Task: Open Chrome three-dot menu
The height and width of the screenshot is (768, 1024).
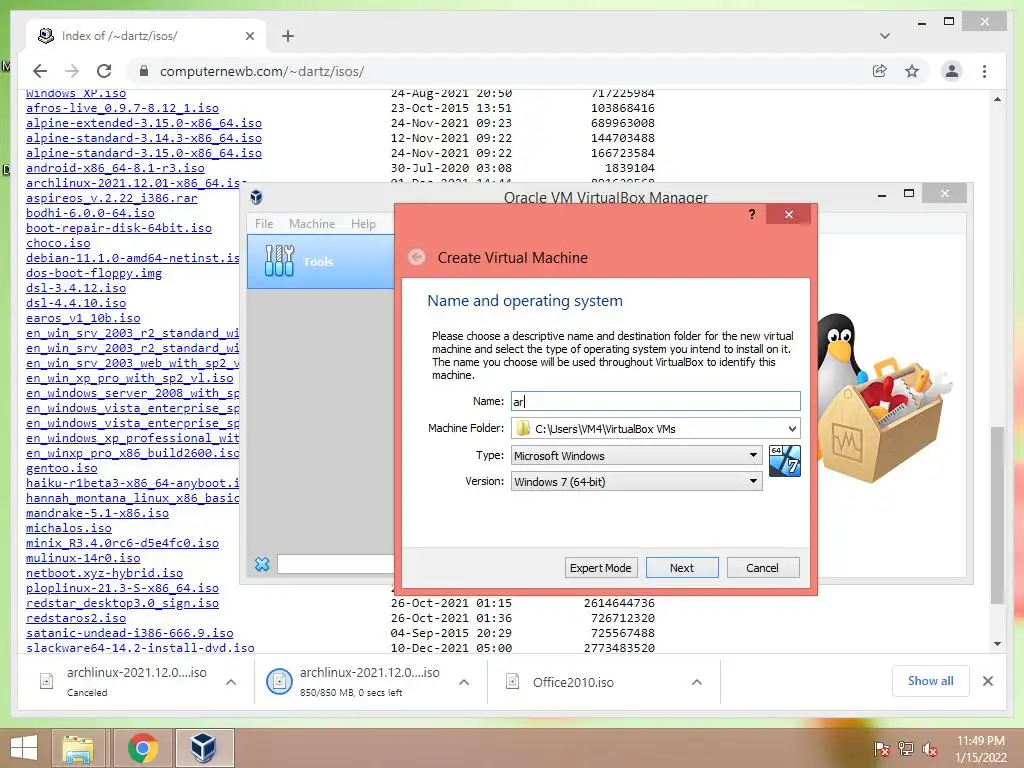Action: click(984, 71)
